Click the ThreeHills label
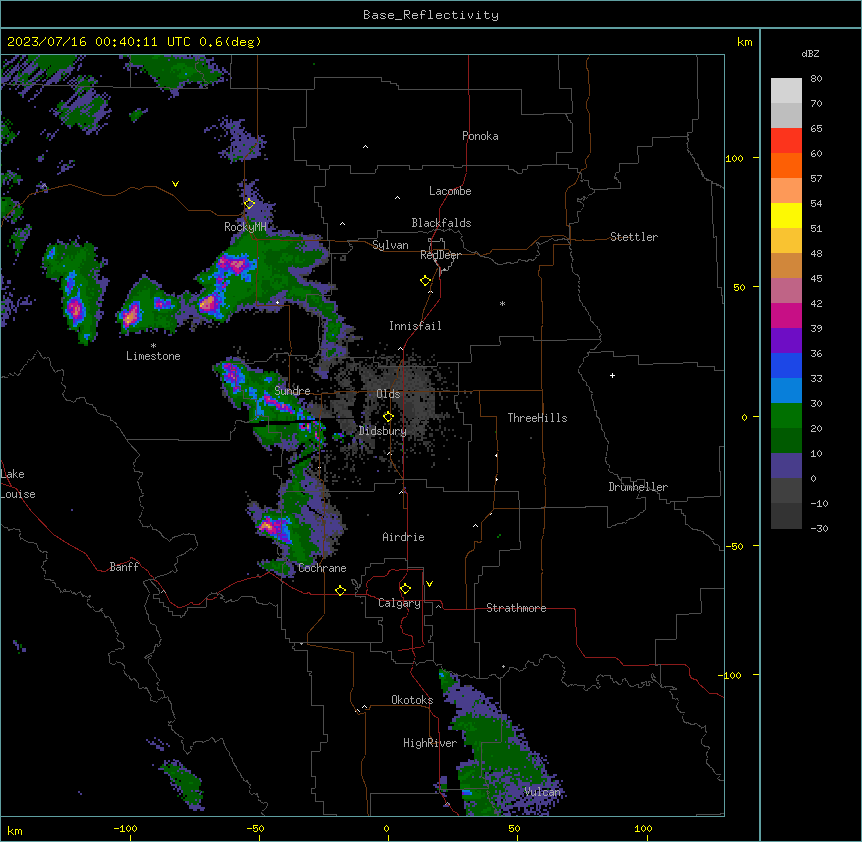 tap(537, 418)
